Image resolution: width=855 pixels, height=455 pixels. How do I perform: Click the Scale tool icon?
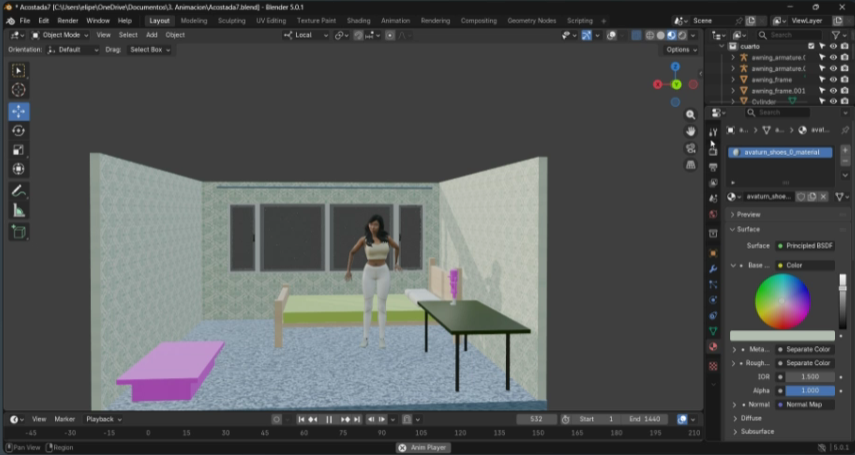pos(19,150)
